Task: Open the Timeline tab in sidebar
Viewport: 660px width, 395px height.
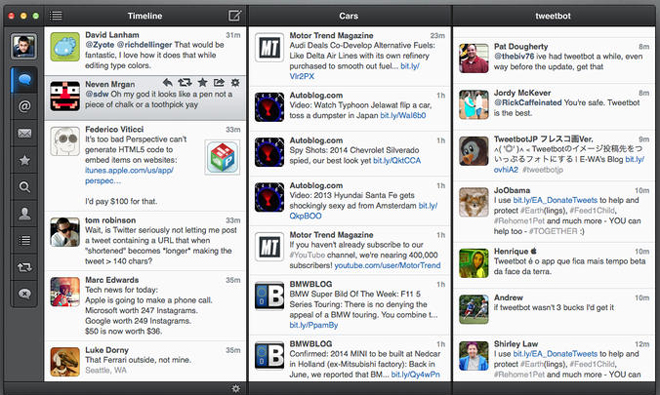Action: 24,79
